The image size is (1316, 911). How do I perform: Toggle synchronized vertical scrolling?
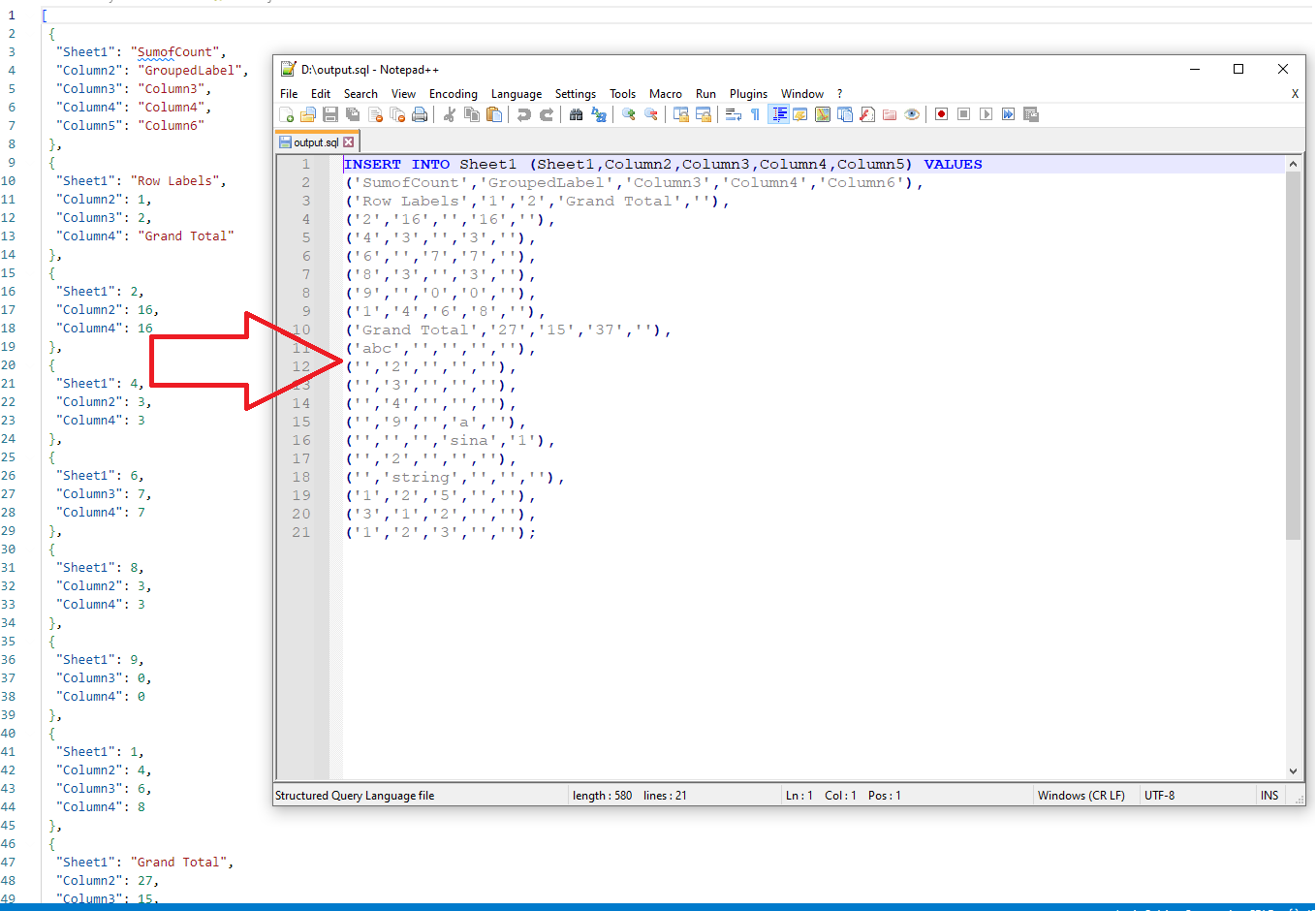[681, 114]
